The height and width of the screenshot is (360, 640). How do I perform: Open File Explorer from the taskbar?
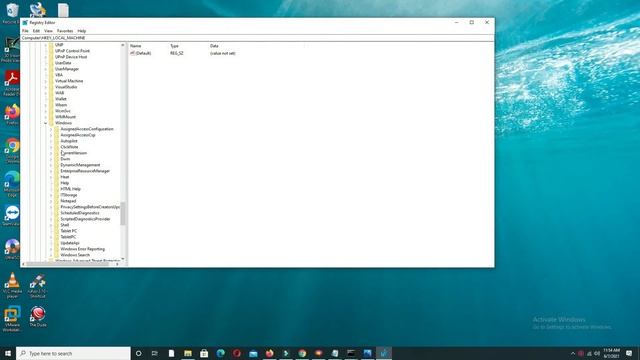(188, 353)
